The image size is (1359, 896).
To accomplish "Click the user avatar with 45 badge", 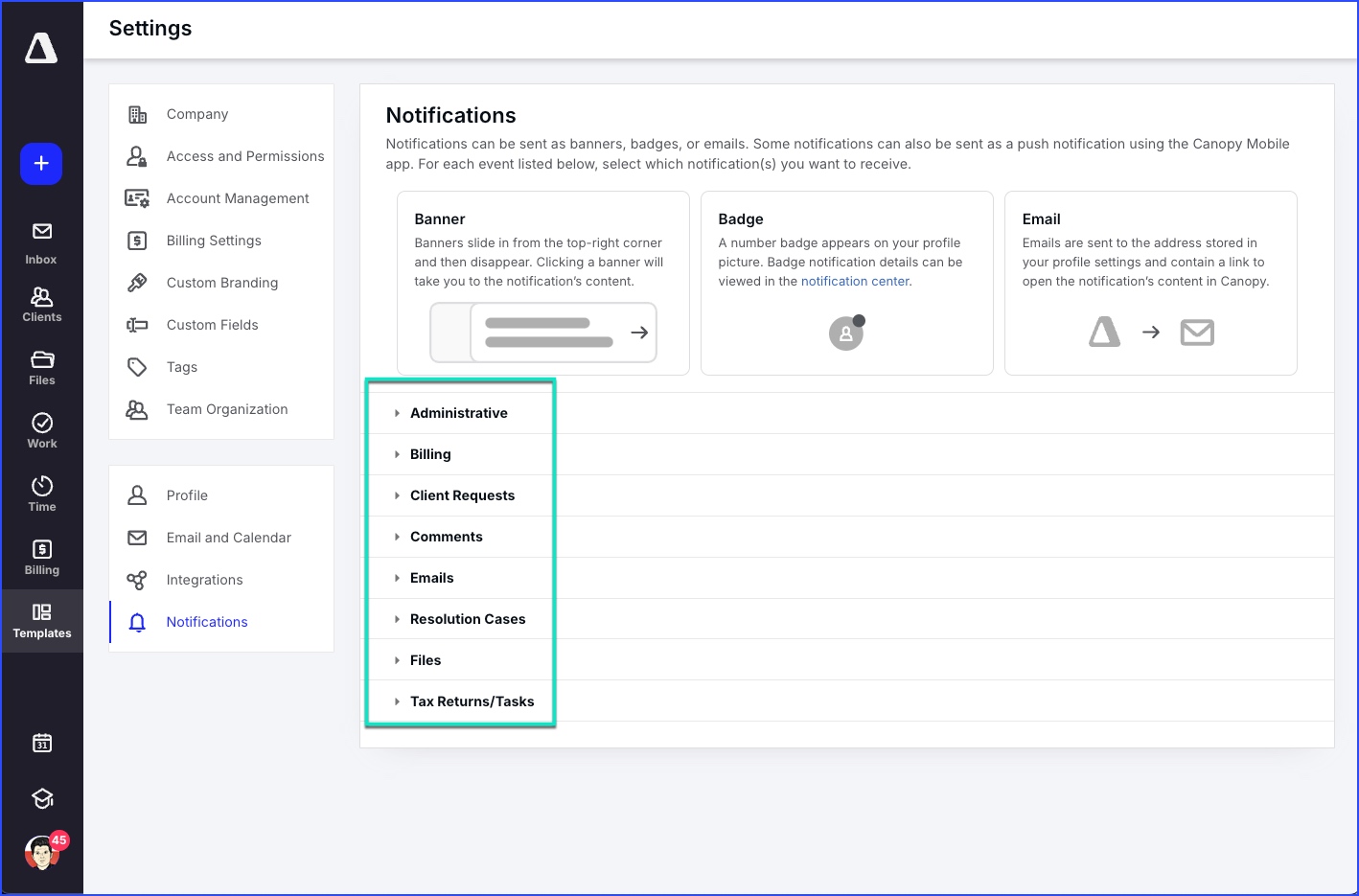I will pos(42,852).
